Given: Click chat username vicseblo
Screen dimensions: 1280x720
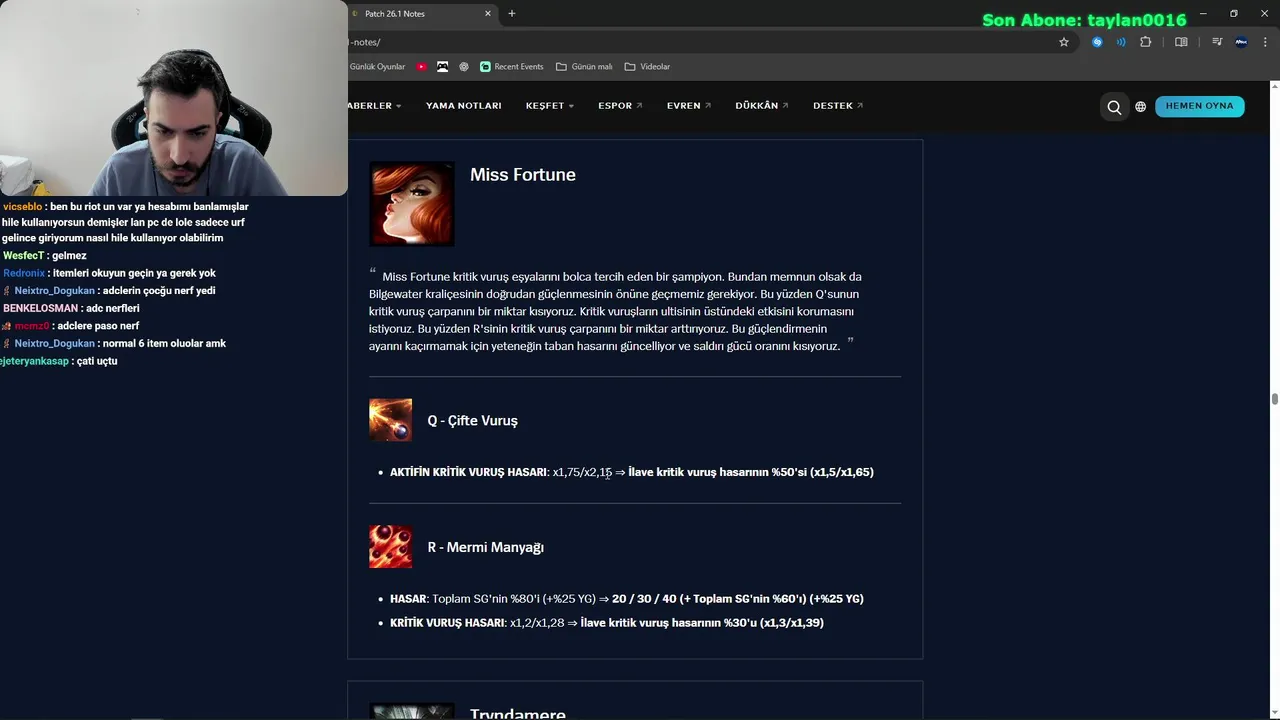Looking at the screenshot, I should coord(23,207).
